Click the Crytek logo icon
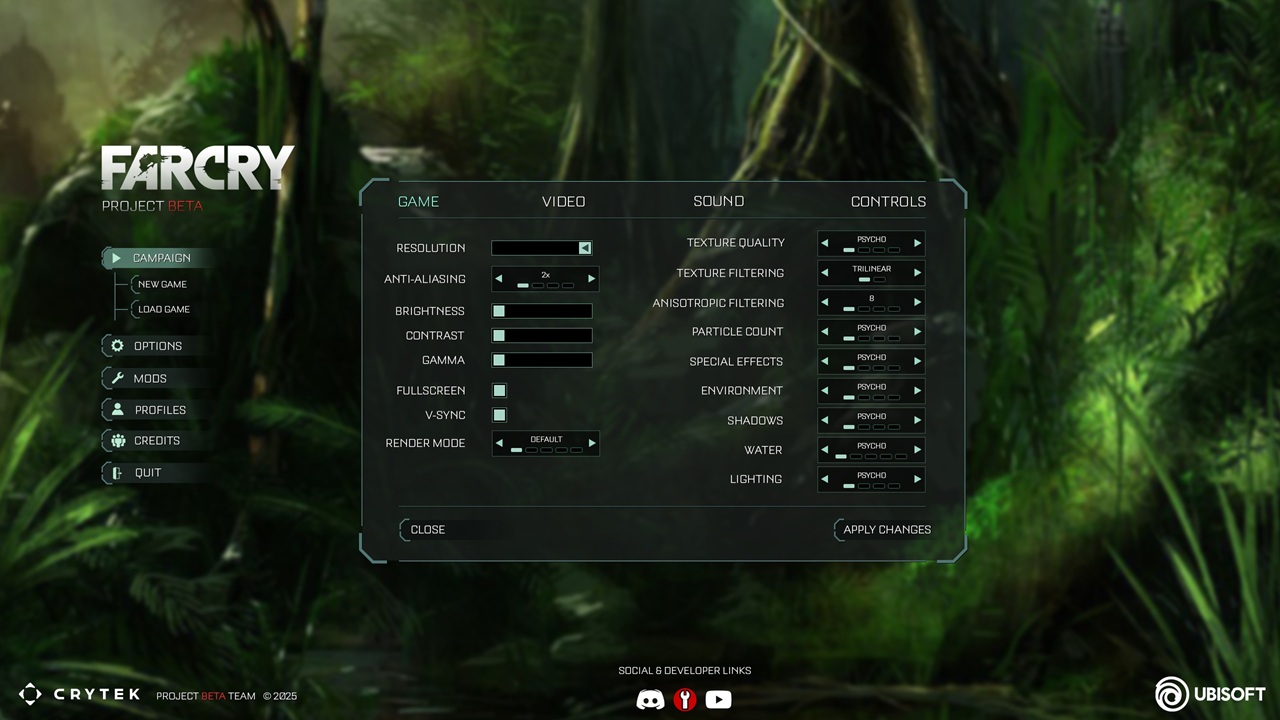The image size is (1280, 720). coord(30,694)
